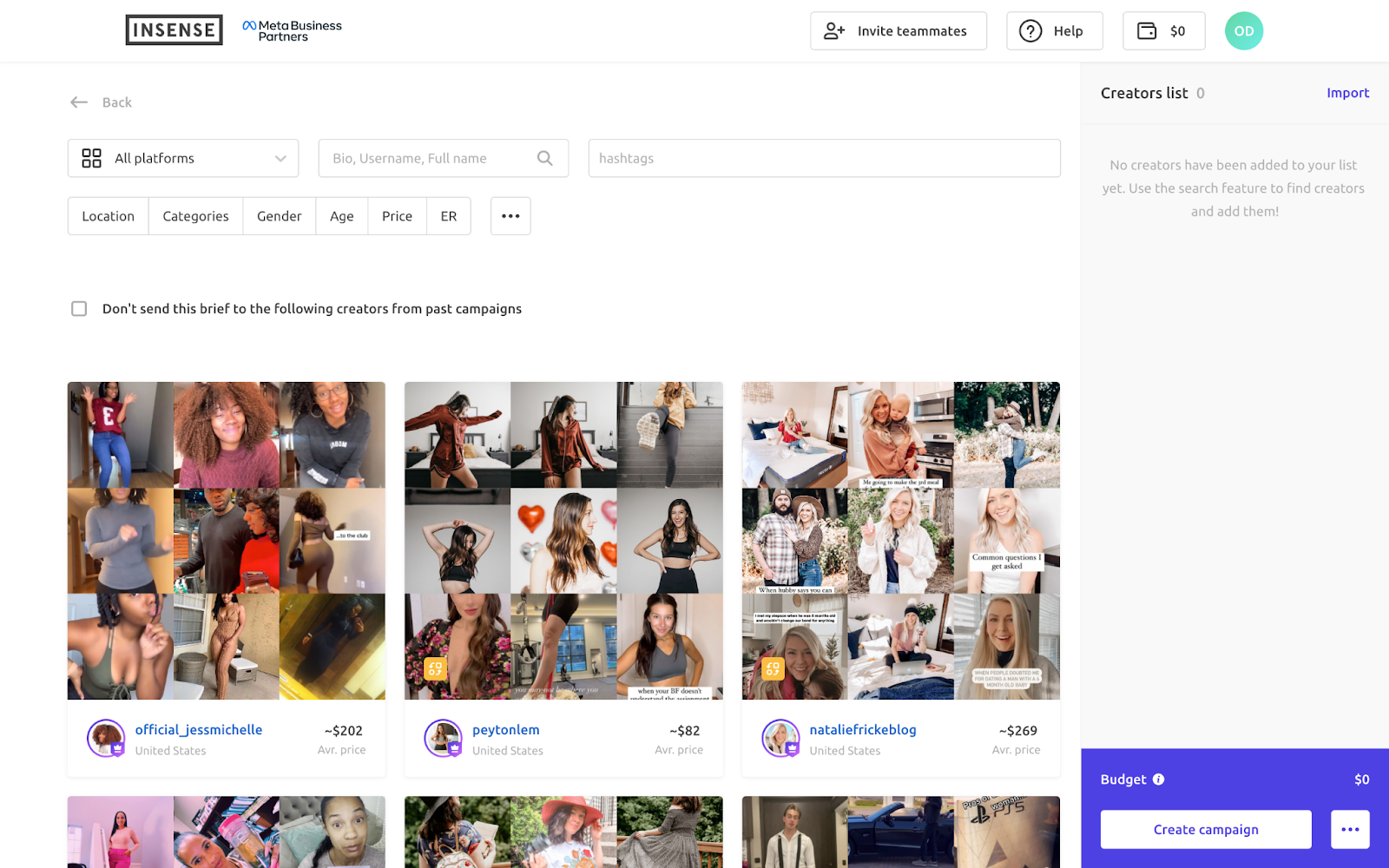Open peytonlem profile link
Image resolution: width=1389 pixels, height=868 pixels.
pyautogui.click(x=506, y=730)
